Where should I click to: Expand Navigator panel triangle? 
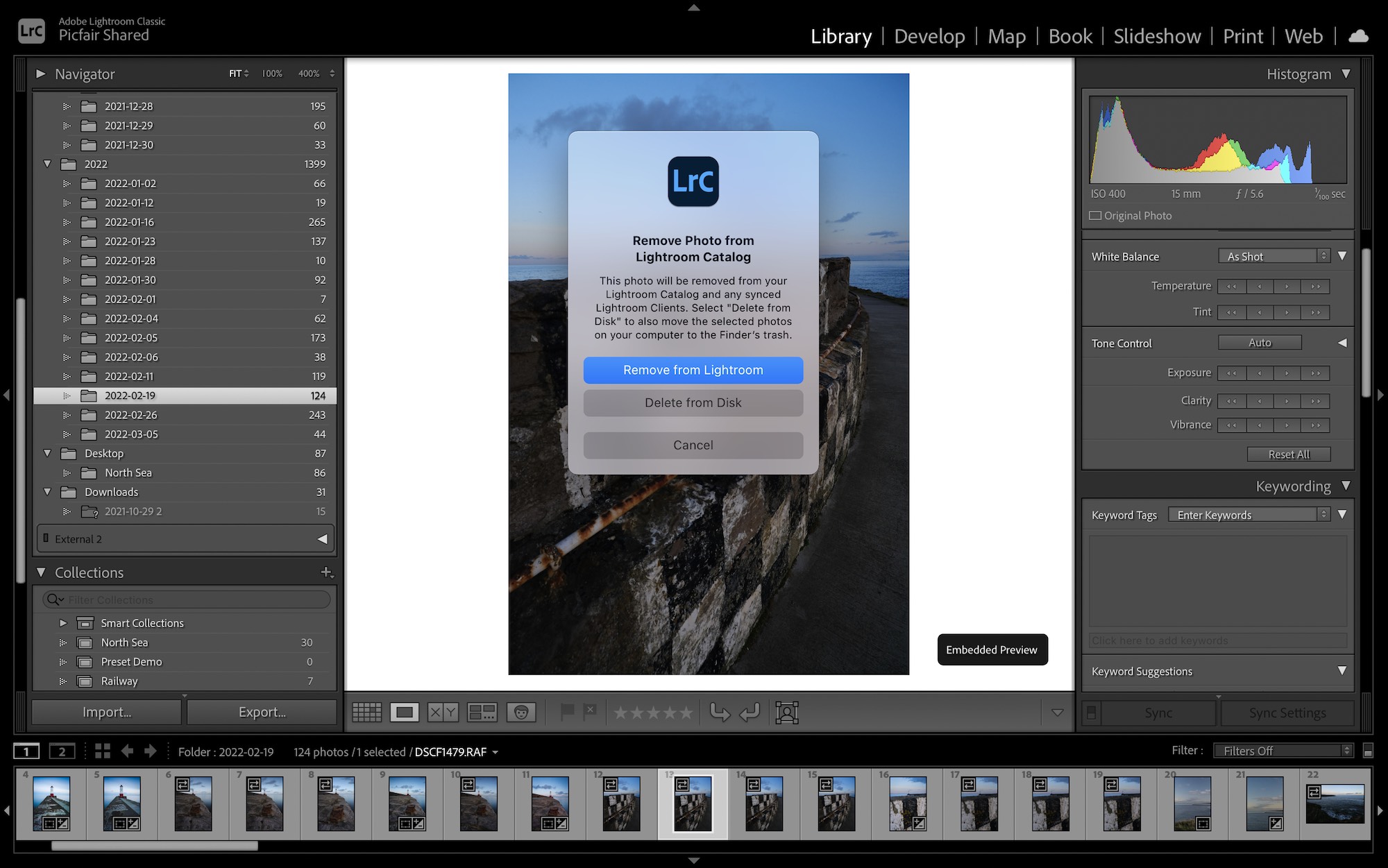point(41,74)
